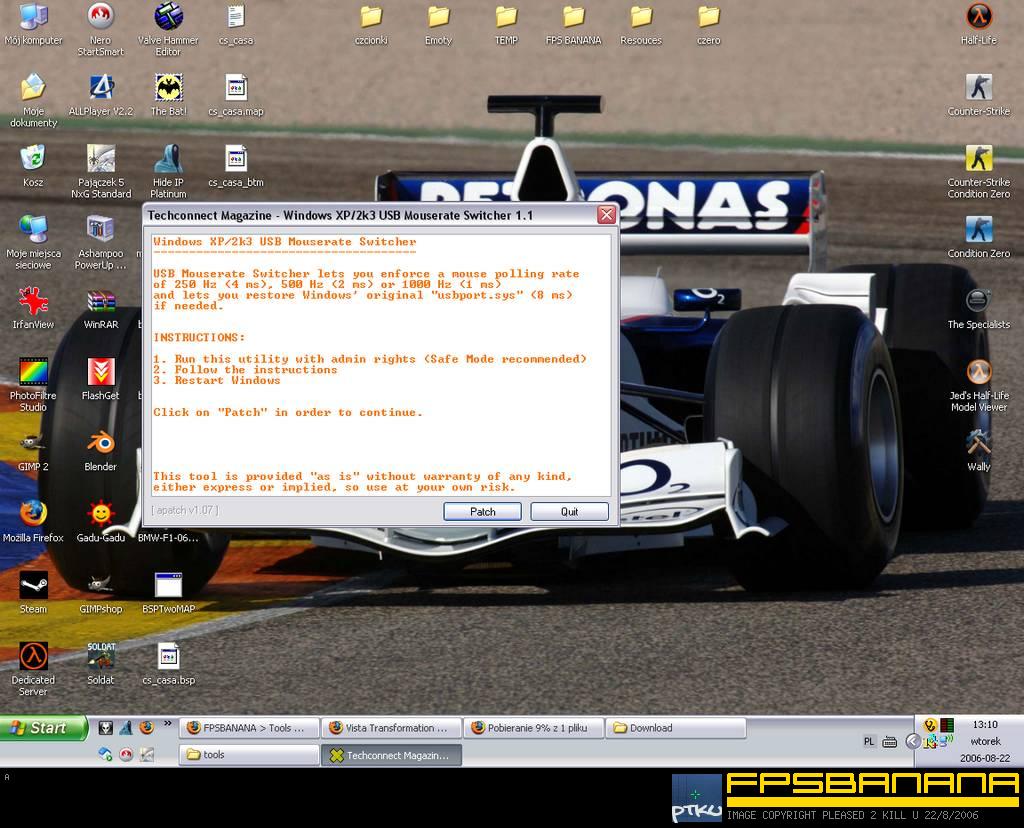1024x828 pixels.
Task: Open the czcionki folder
Action: point(371,25)
